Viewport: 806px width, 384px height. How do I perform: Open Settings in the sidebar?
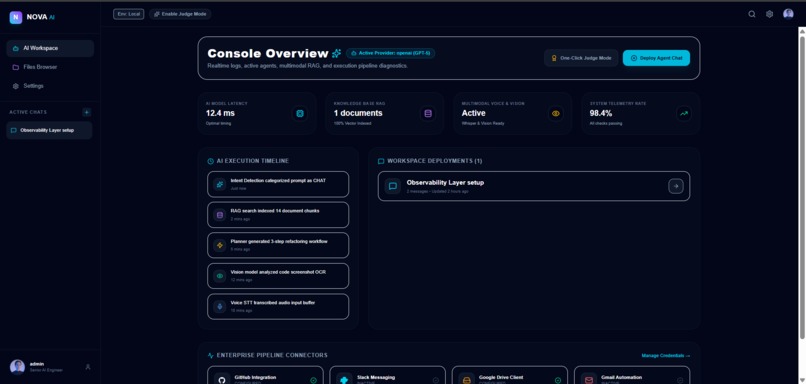[50, 86]
